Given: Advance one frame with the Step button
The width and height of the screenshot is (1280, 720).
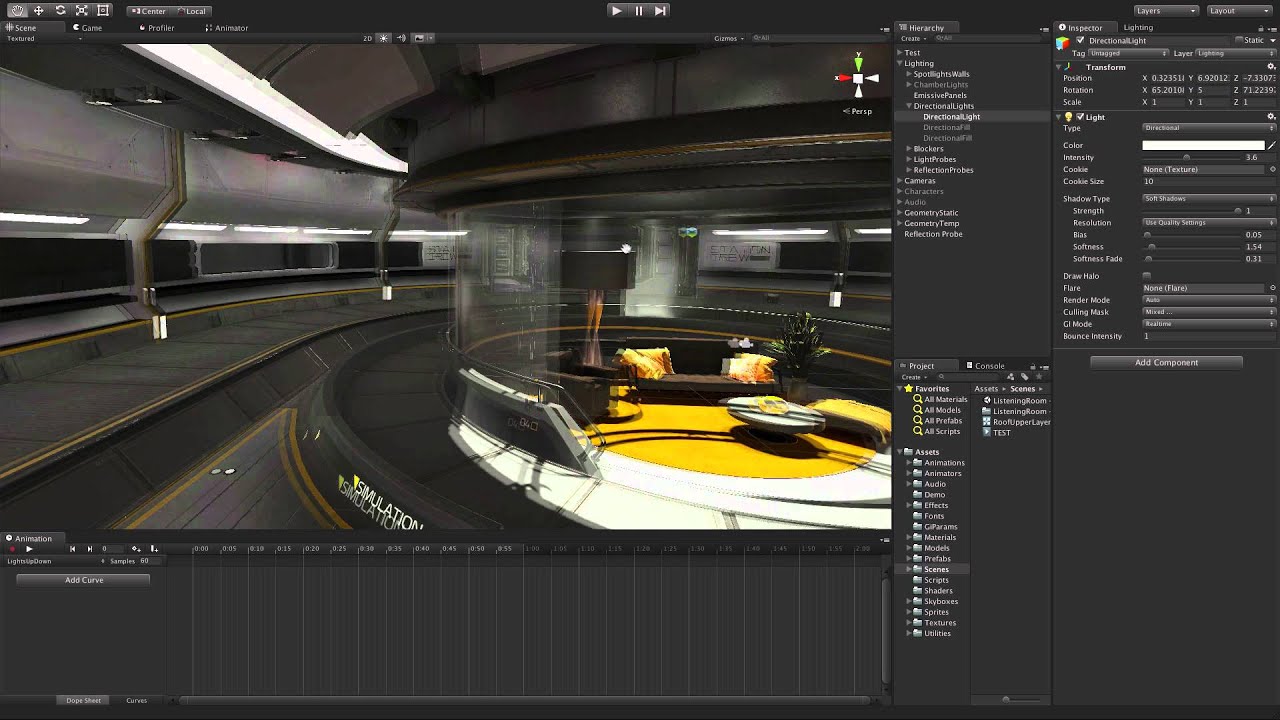Looking at the screenshot, I should pyautogui.click(x=660, y=10).
